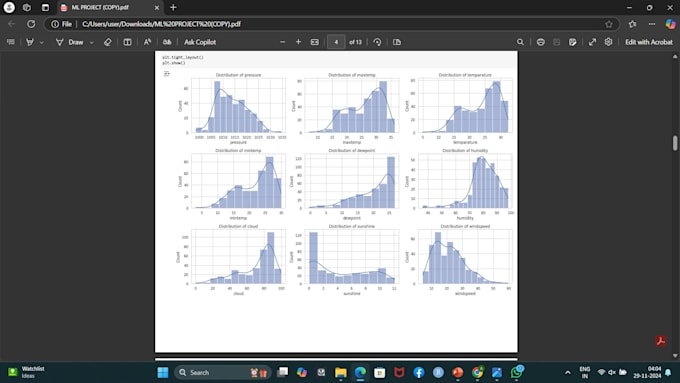Open the Watchlist Ideas widget
This screenshot has width=680, height=383.
point(27,372)
